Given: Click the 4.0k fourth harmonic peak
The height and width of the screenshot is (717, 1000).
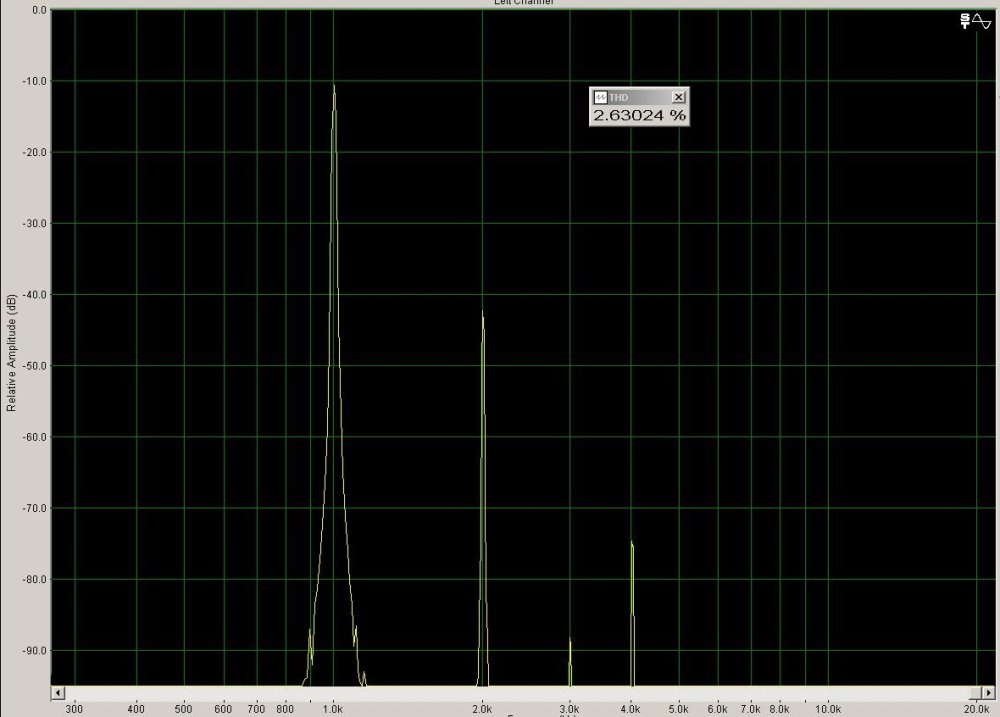Looking at the screenshot, I should [632, 545].
